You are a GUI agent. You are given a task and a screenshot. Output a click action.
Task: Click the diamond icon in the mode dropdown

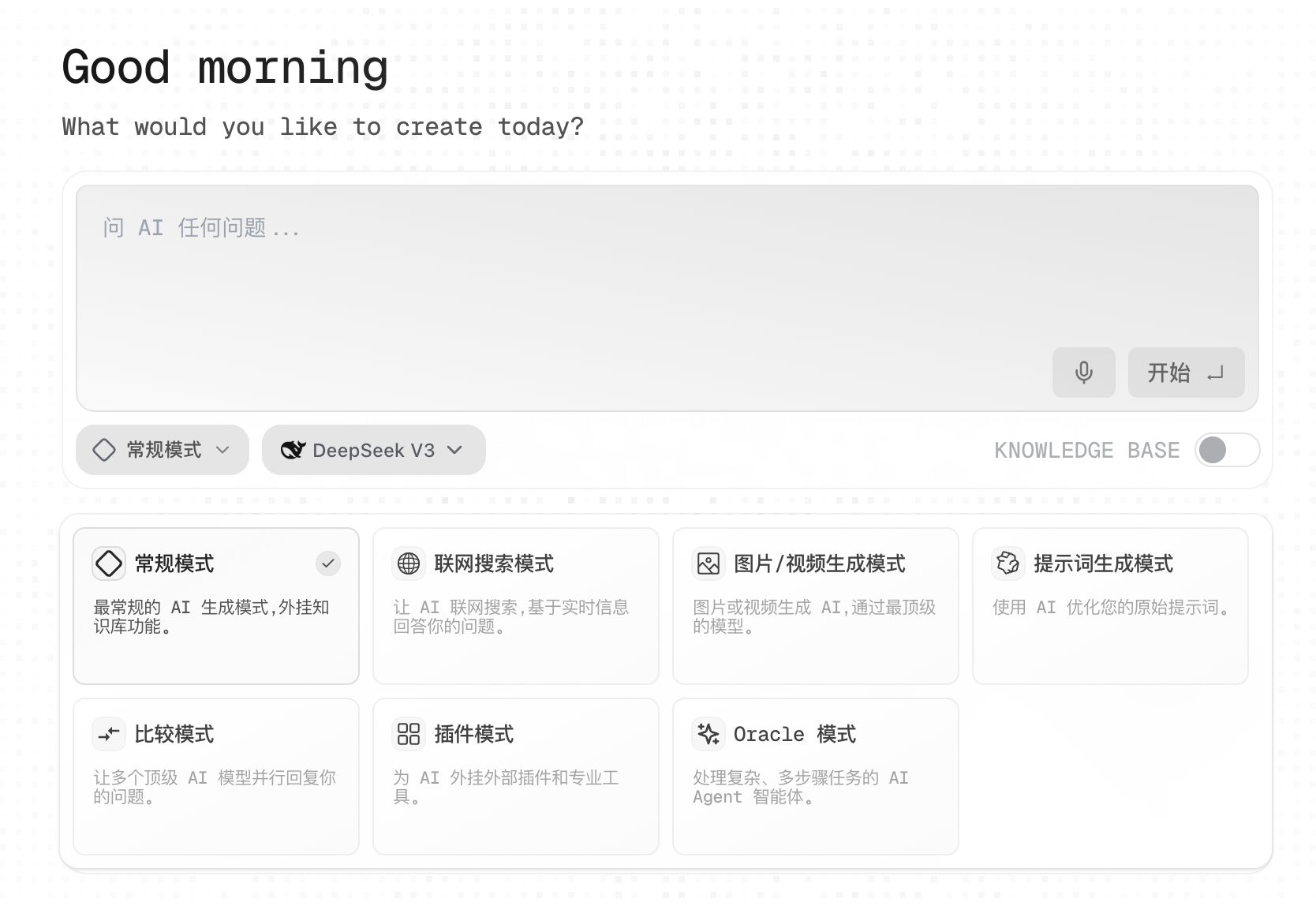tap(104, 450)
